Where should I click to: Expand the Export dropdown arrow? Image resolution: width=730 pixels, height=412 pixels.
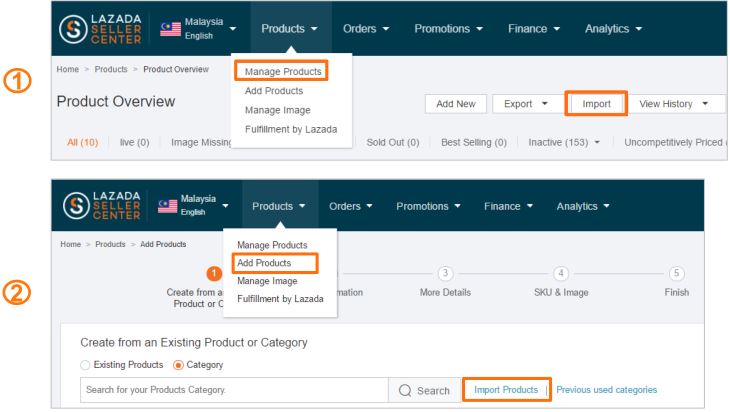coord(544,104)
